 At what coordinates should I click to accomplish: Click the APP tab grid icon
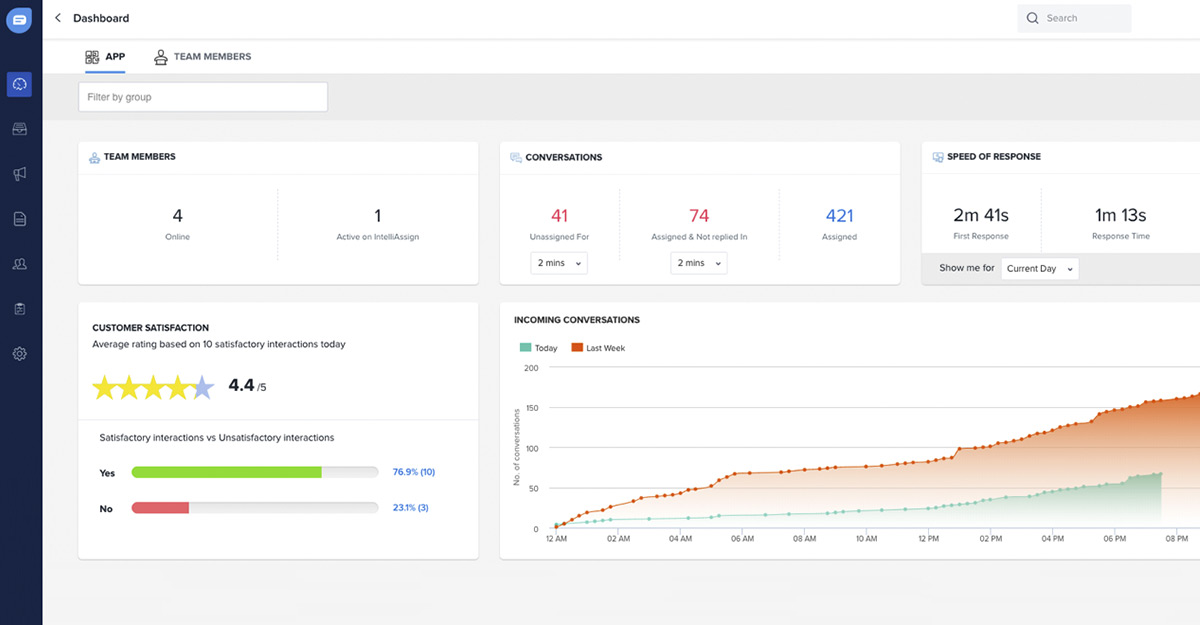click(92, 57)
